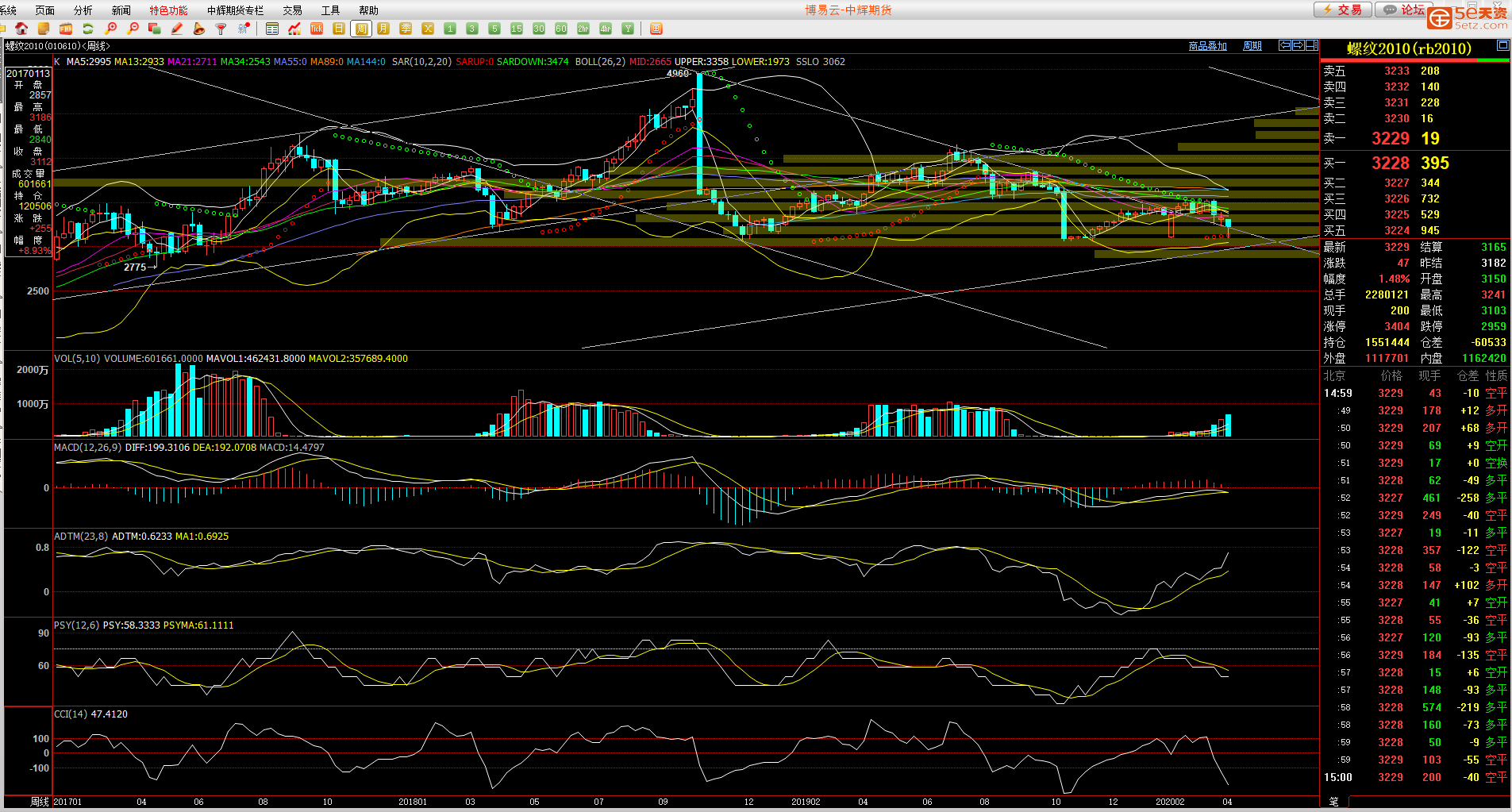The image size is (1512, 812).
Task: Go to next contract arrow
Action: pos(1298,45)
